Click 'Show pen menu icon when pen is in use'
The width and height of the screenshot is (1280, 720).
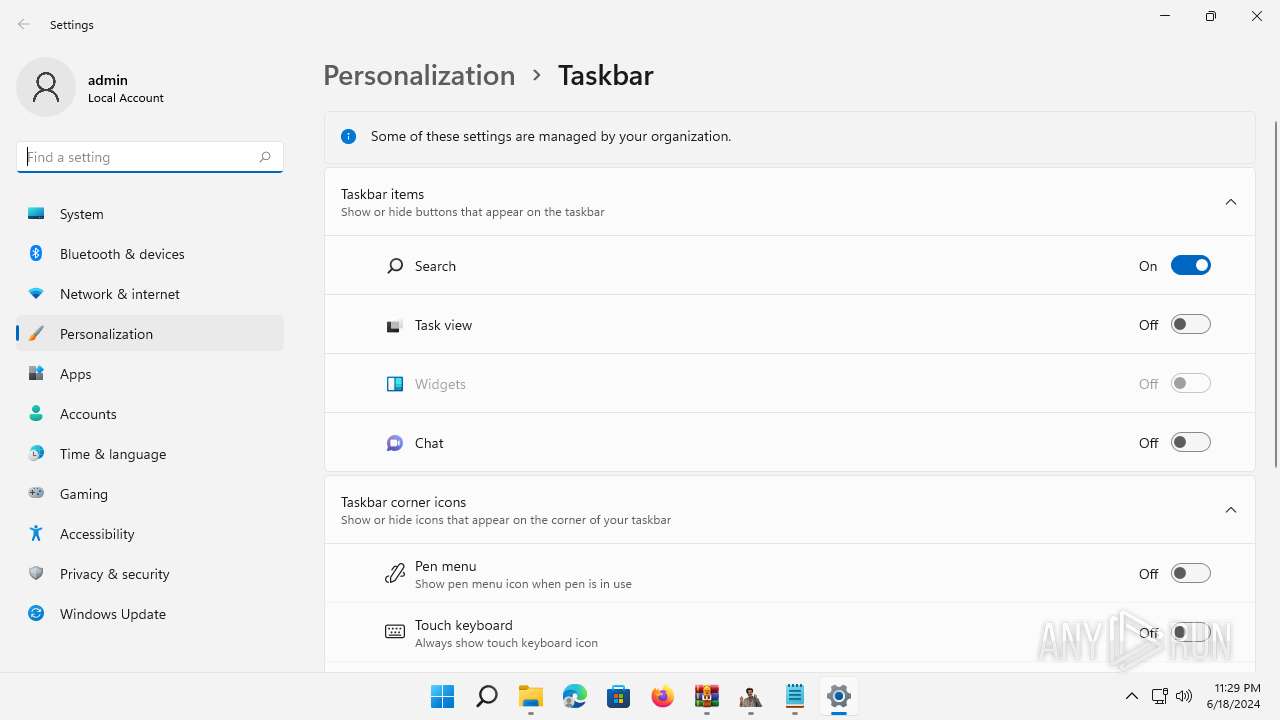[523, 584]
